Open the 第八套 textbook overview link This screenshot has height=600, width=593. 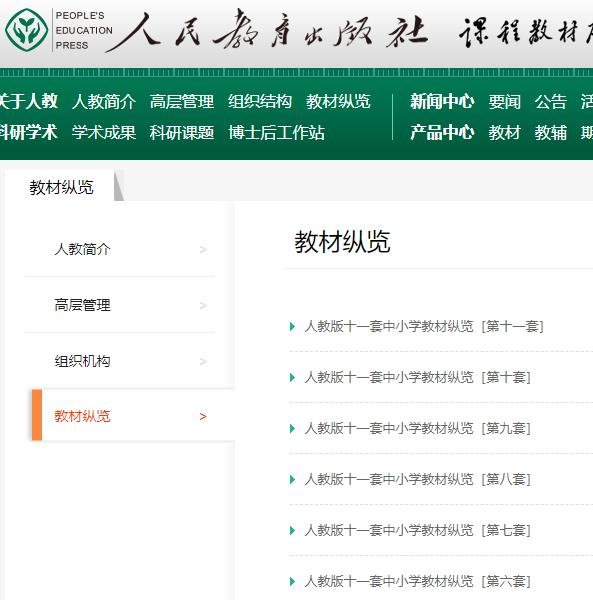tap(417, 479)
